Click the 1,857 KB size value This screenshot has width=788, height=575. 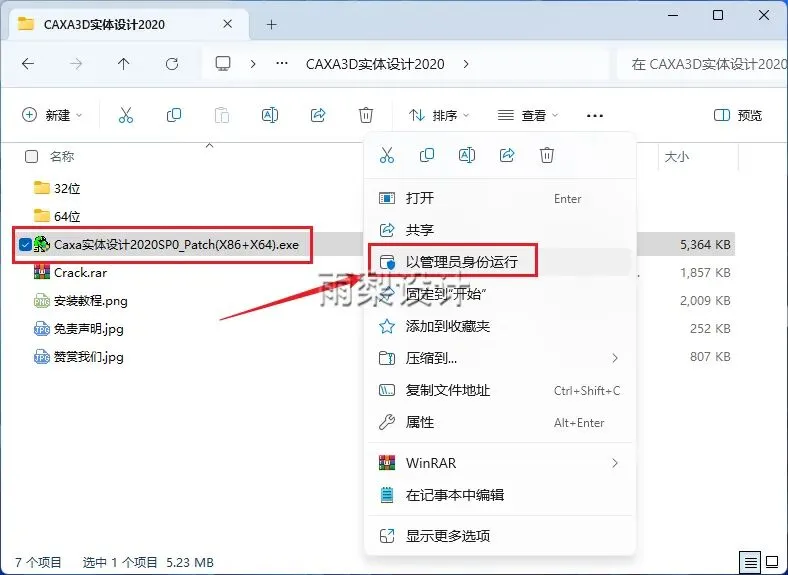click(705, 272)
